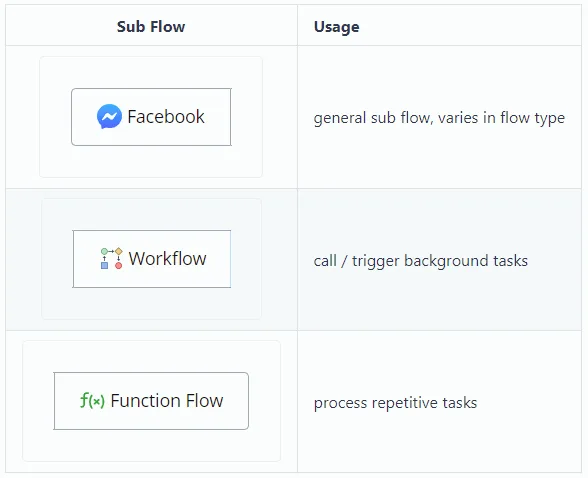Image resolution: width=588 pixels, height=478 pixels.
Task: Click the Function Flow image card thumbnail
Action: pos(152,401)
